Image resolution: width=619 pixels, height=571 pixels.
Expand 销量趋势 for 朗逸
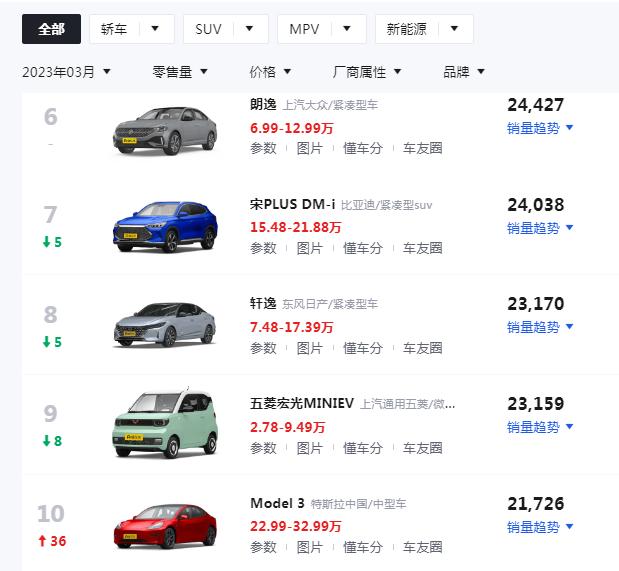(540, 128)
